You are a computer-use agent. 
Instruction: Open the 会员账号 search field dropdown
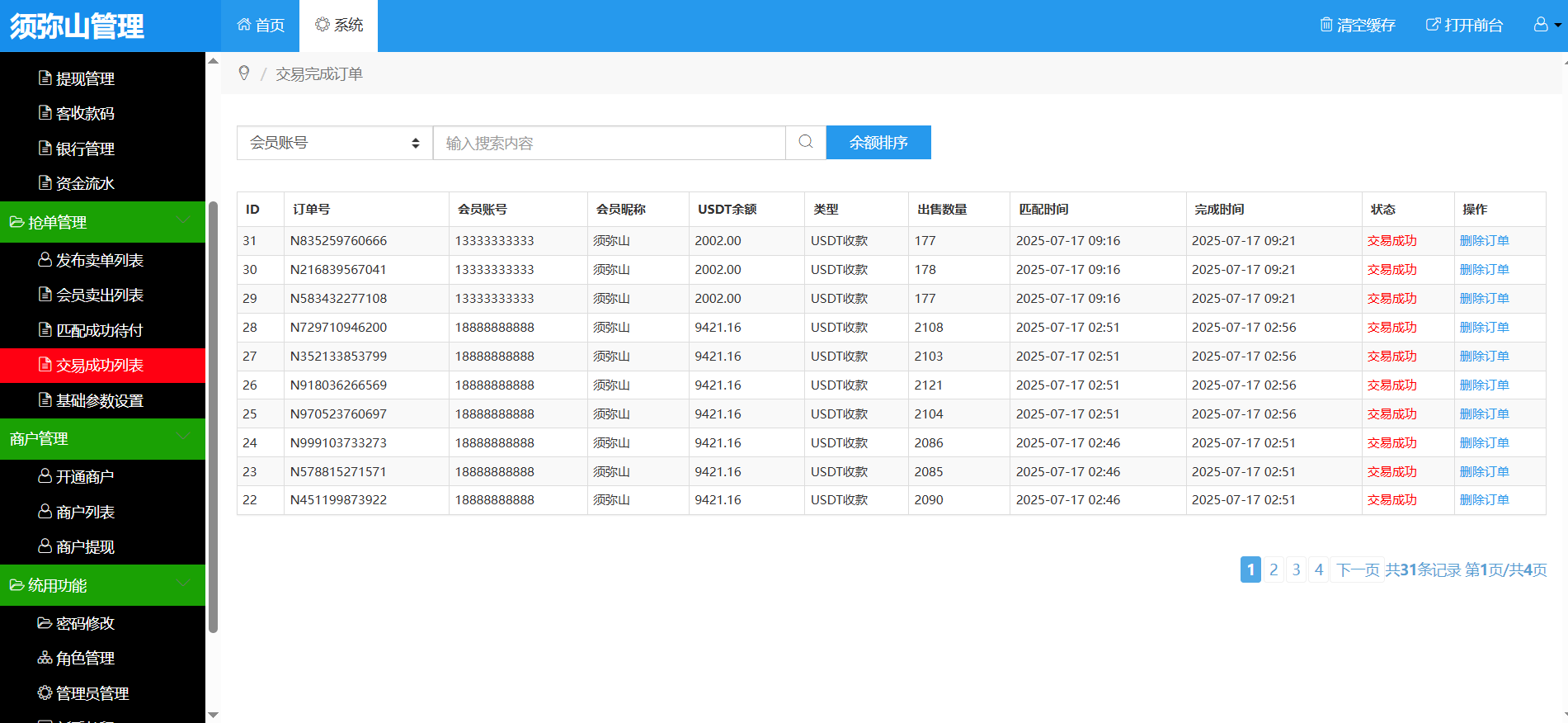coord(334,143)
